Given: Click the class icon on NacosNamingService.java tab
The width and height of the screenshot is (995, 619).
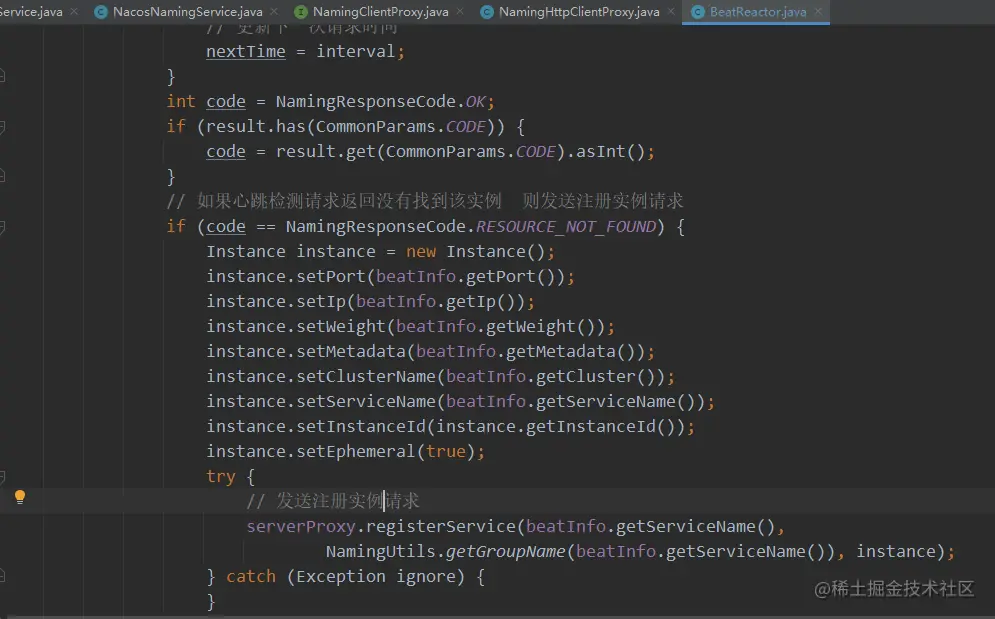Looking at the screenshot, I should point(100,12).
